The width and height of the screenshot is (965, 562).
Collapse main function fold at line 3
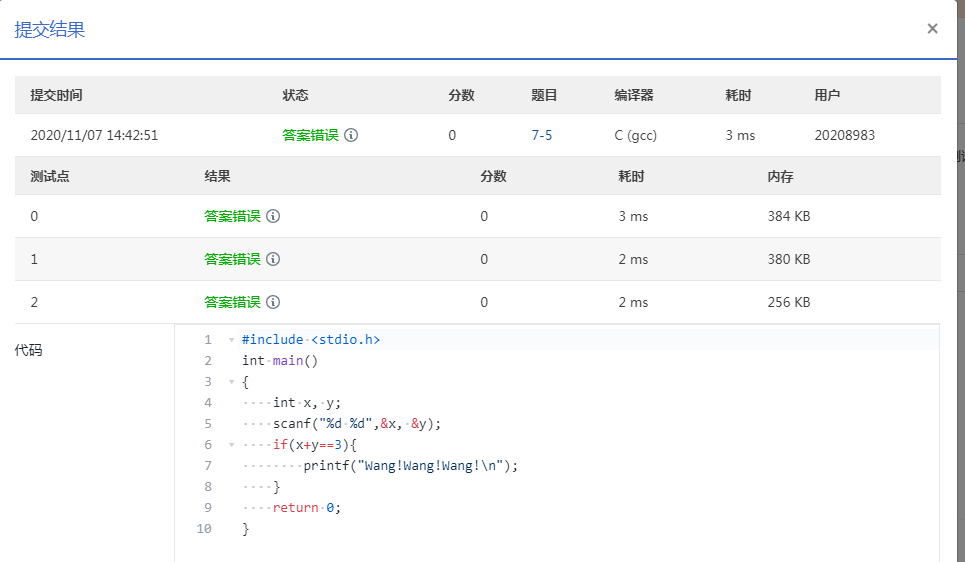pyautogui.click(x=231, y=382)
